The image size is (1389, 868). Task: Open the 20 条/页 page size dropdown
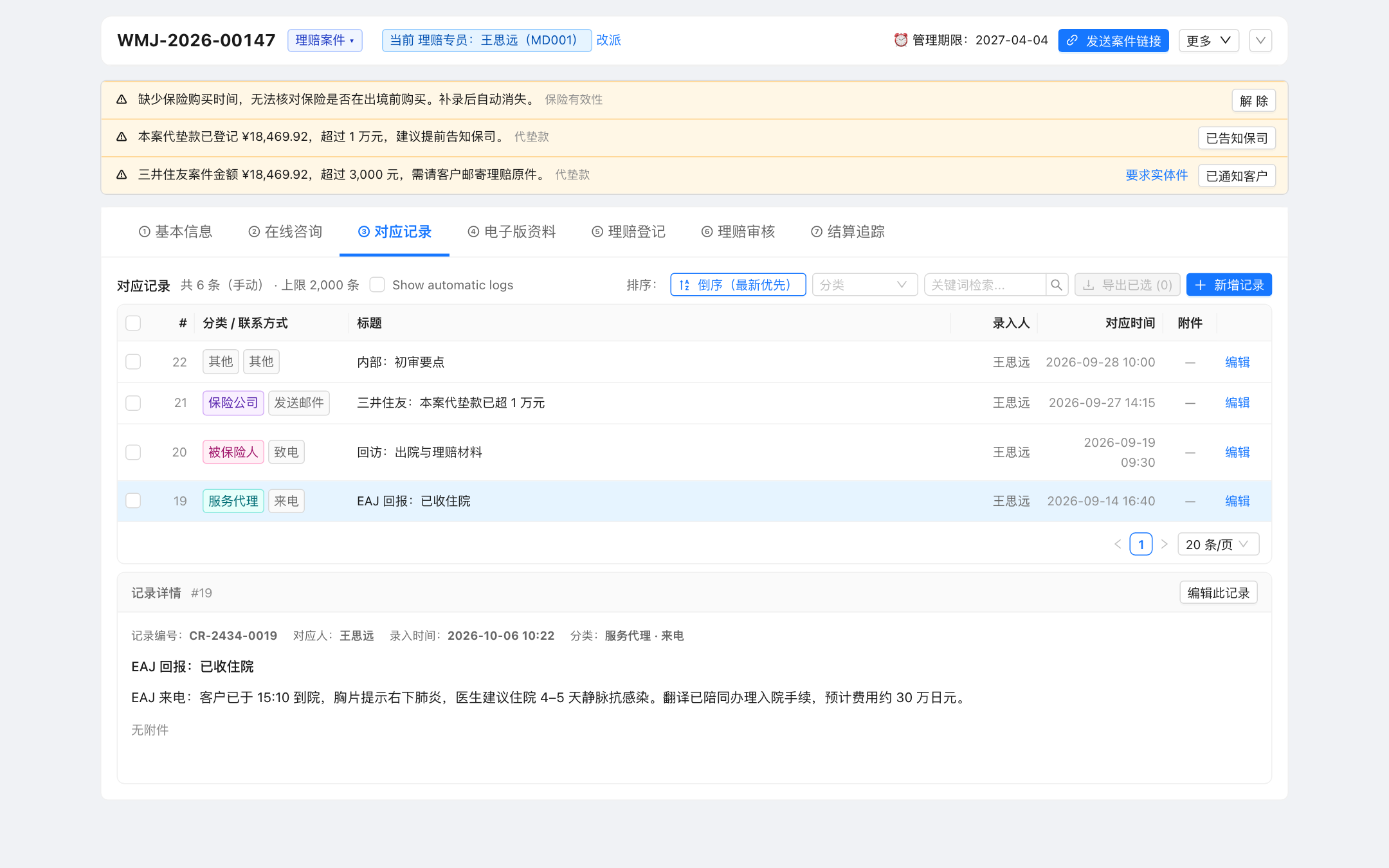[x=1218, y=544]
